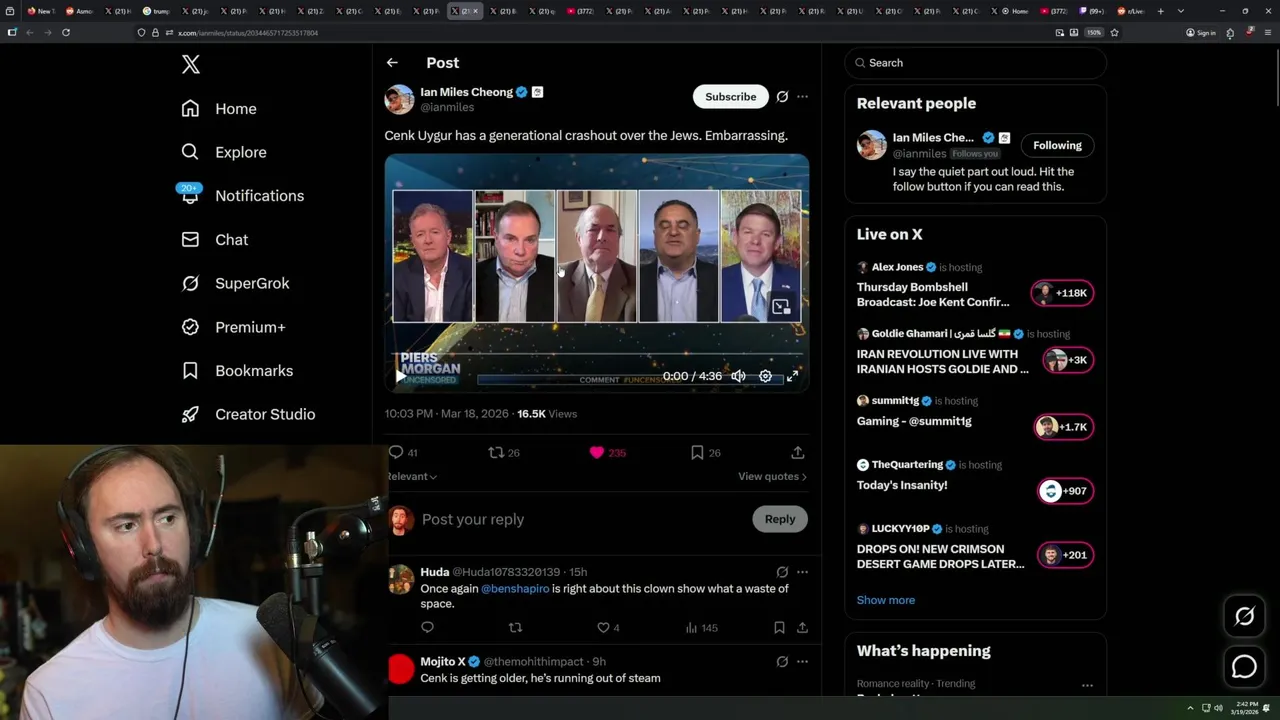Click Grok icon next to Subscribe
Image resolution: width=1280 pixels, height=720 pixels.
(782, 97)
